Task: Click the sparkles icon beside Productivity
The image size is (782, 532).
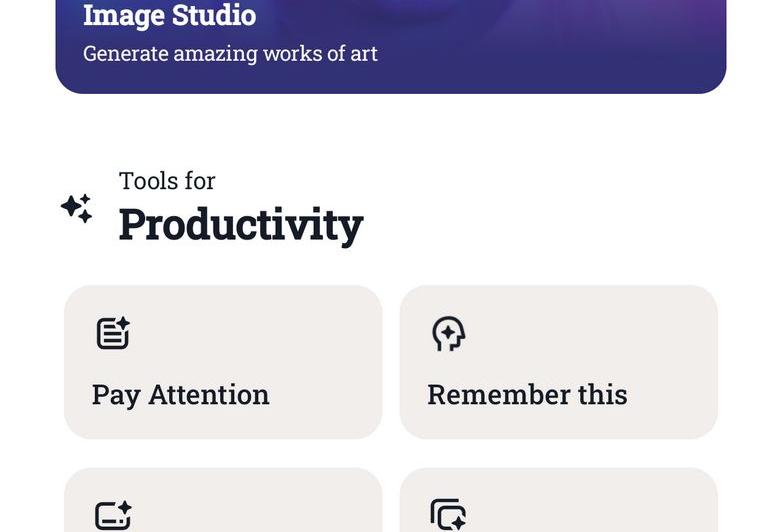Action: coord(77,208)
